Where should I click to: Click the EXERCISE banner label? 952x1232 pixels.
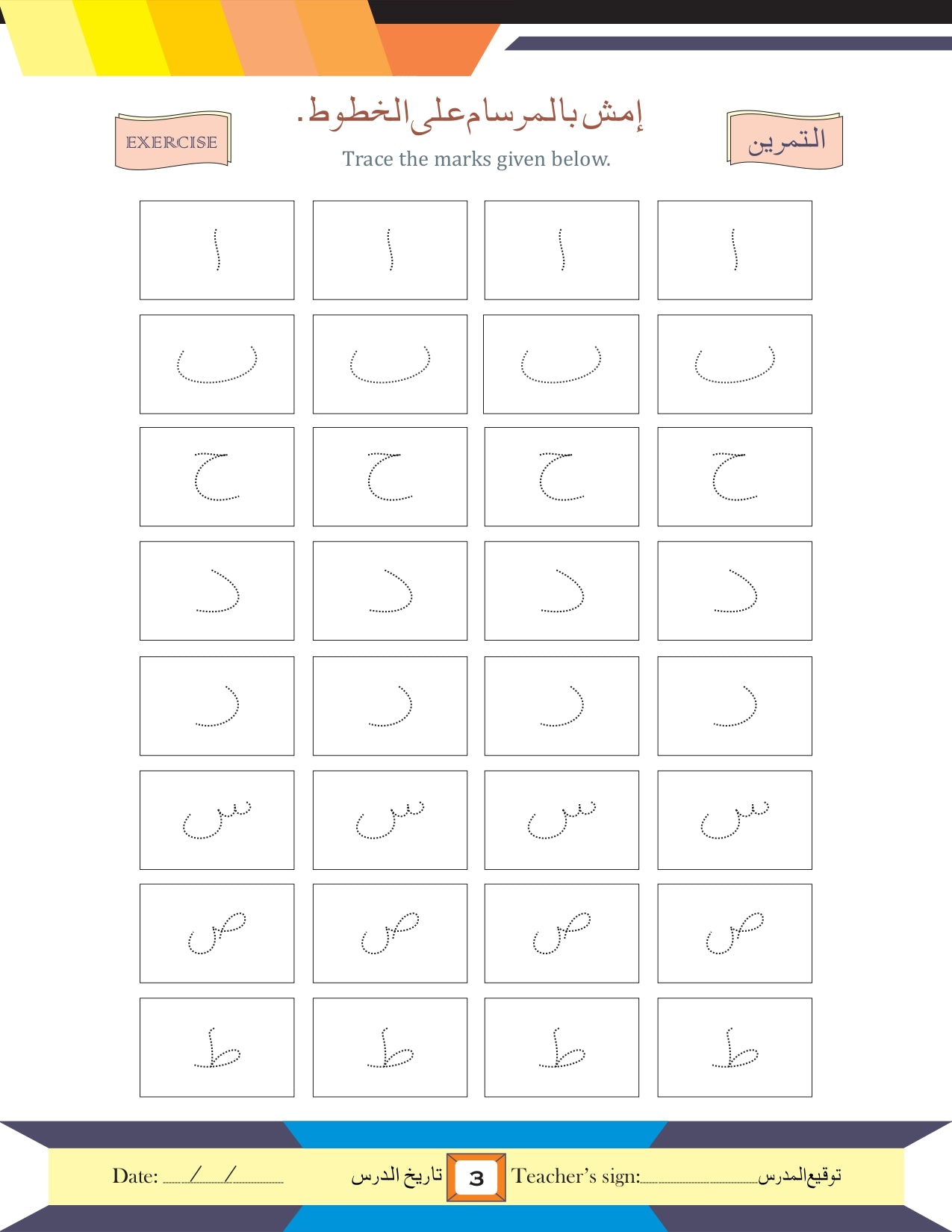172,142
